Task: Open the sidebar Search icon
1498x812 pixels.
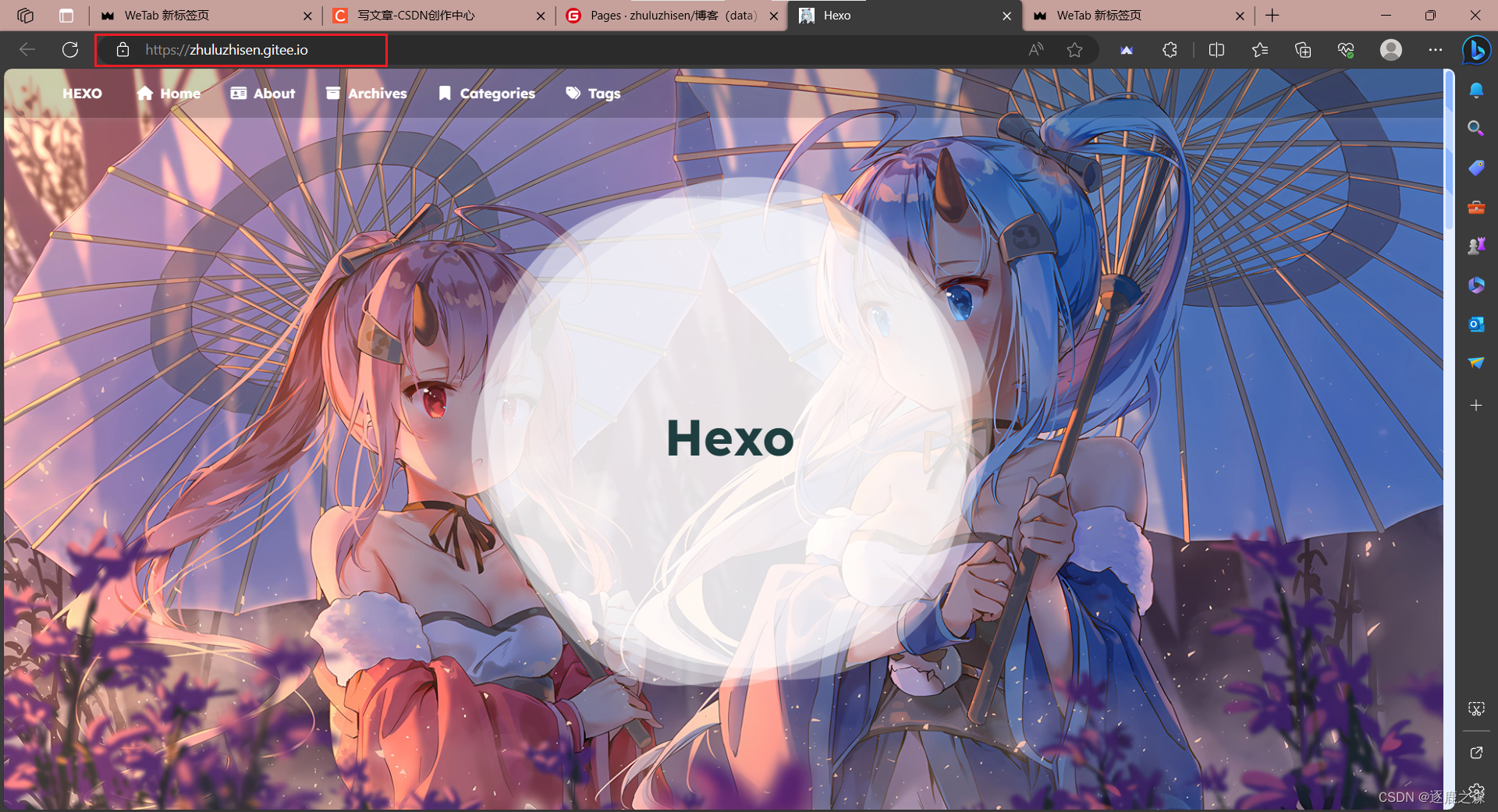Action: pyautogui.click(x=1476, y=128)
